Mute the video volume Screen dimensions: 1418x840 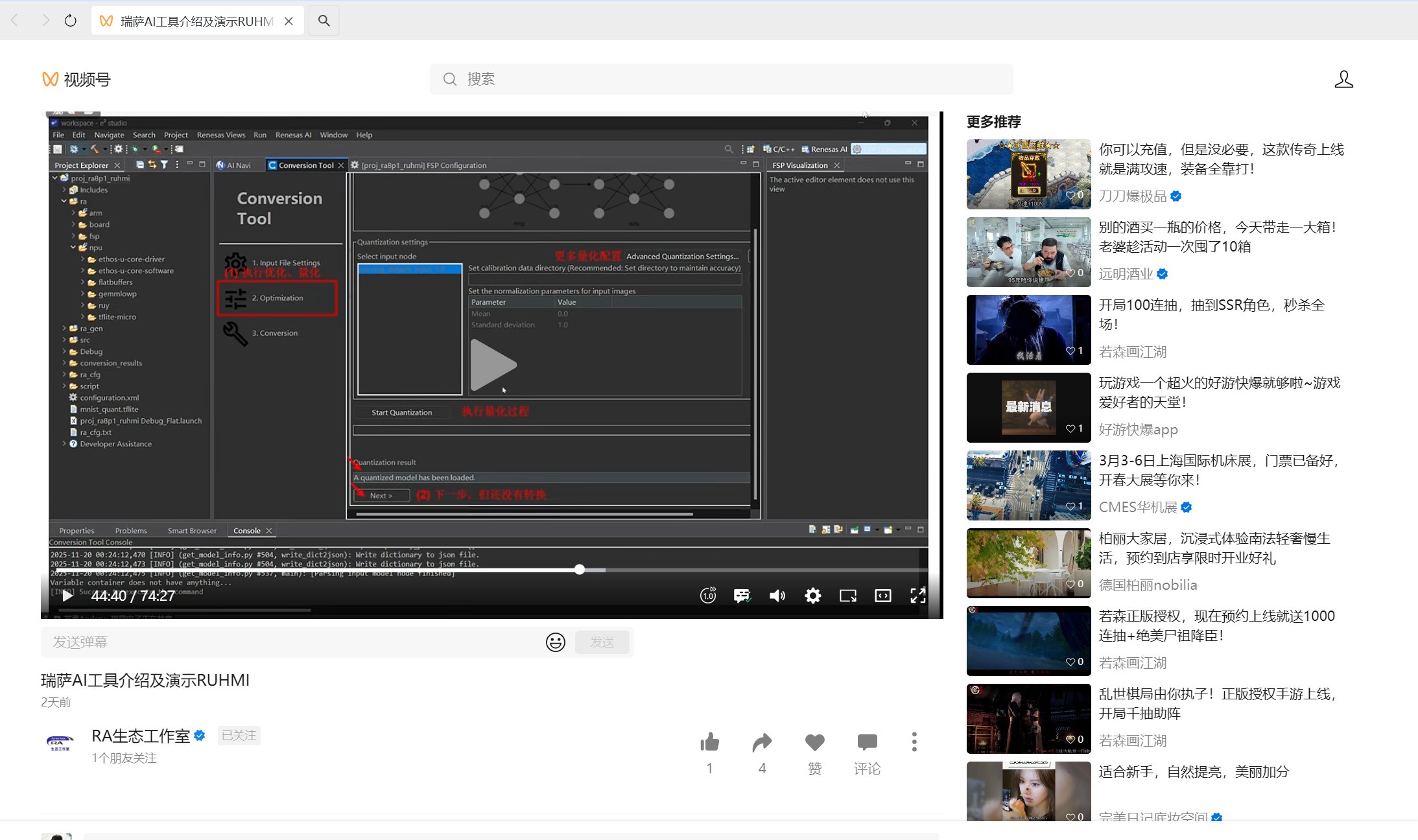[x=777, y=596]
